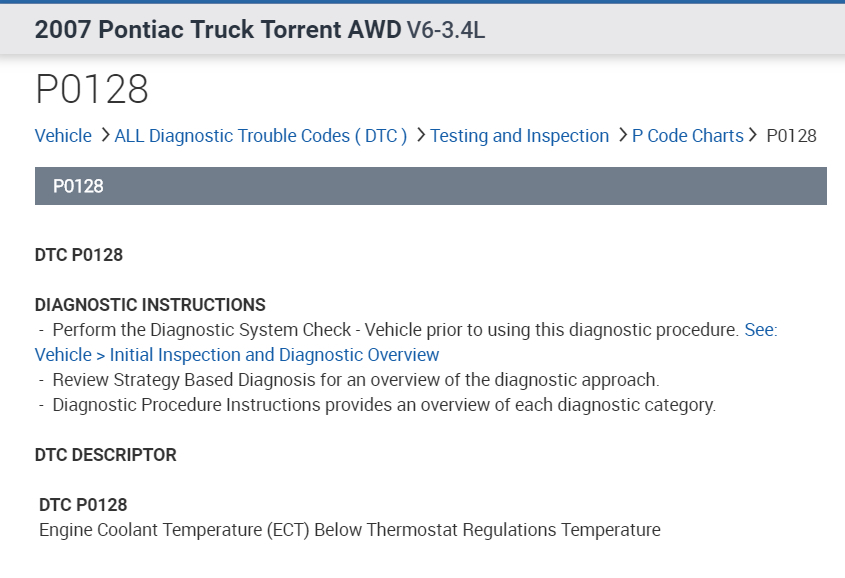Viewport: 845px width, 578px height.
Task: Click the Diagnostic Procedure Instructions line
Action: [384, 405]
